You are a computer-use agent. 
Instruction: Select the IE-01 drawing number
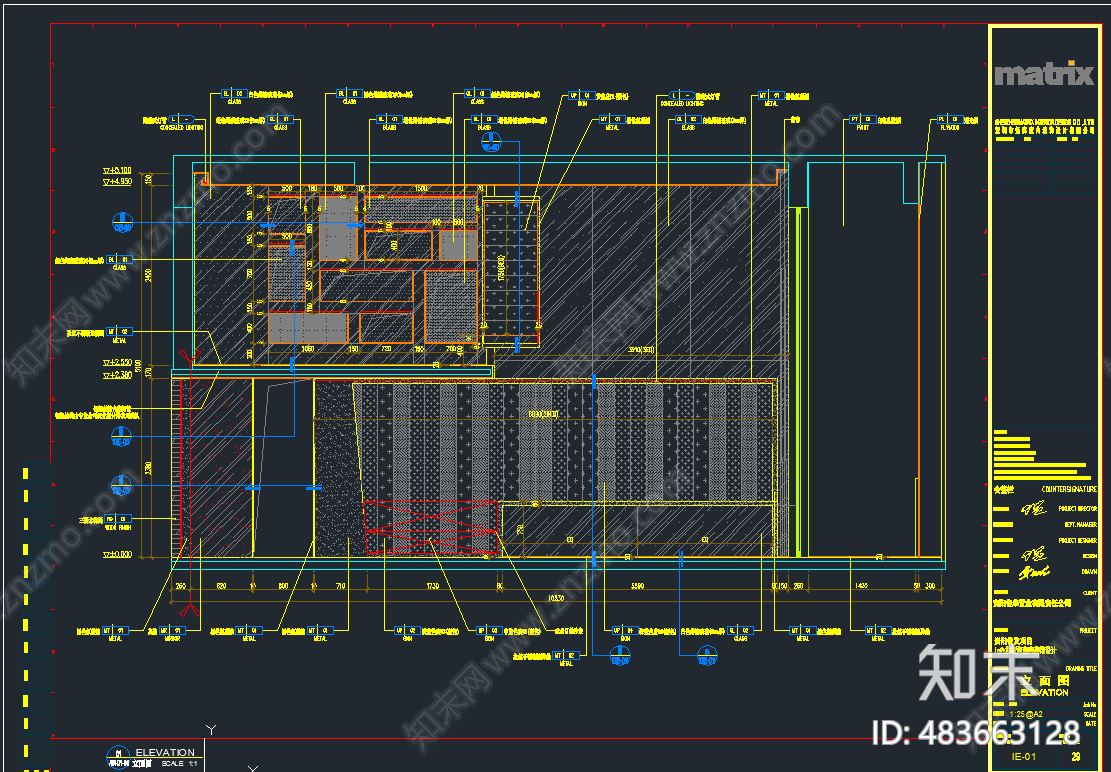point(1025,756)
